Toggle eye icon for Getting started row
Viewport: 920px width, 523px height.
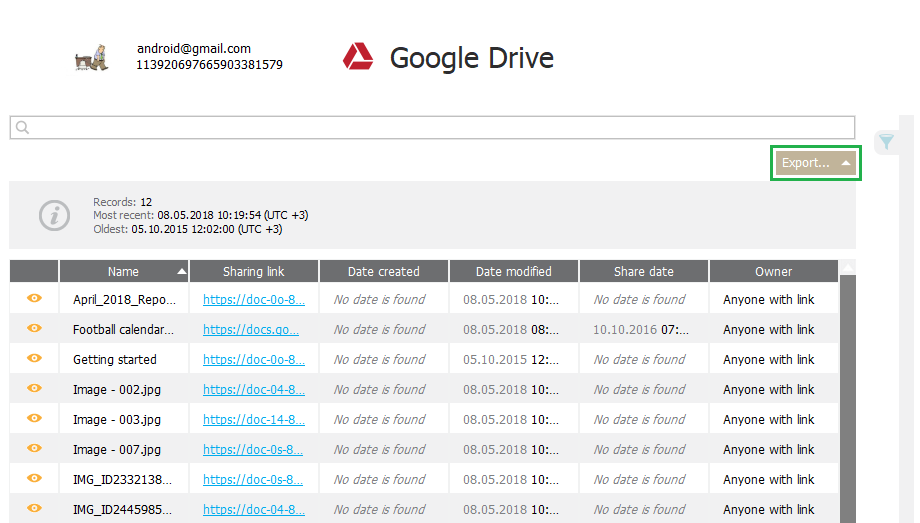(35, 359)
